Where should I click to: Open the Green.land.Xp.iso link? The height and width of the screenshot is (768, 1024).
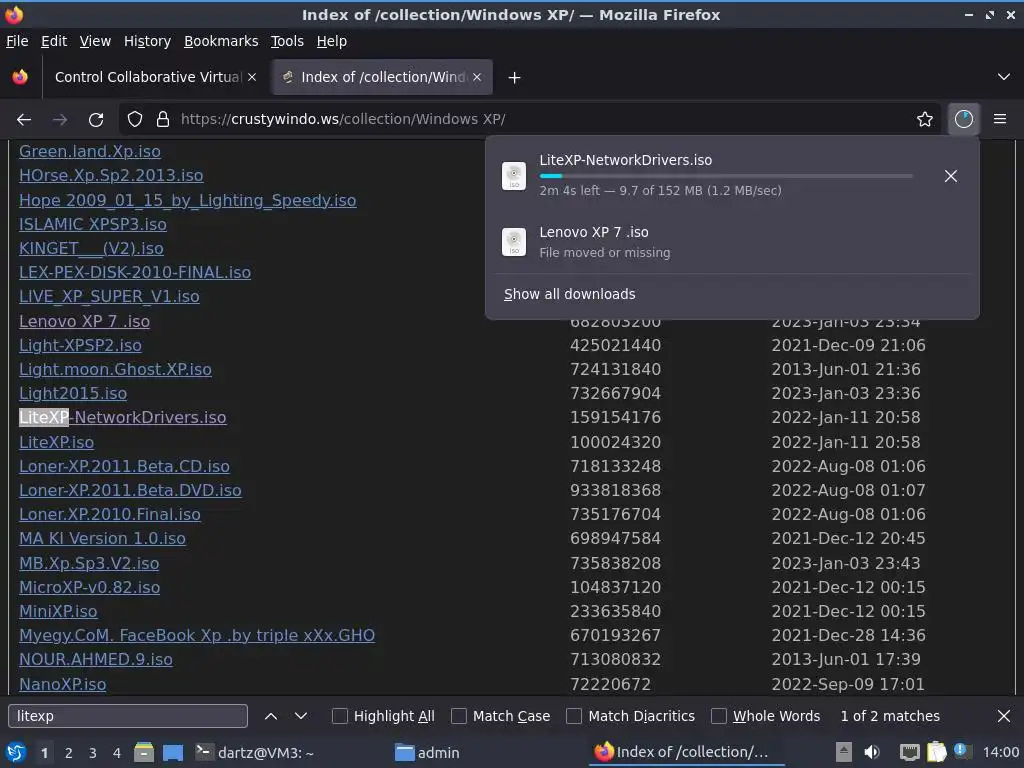(90, 152)
